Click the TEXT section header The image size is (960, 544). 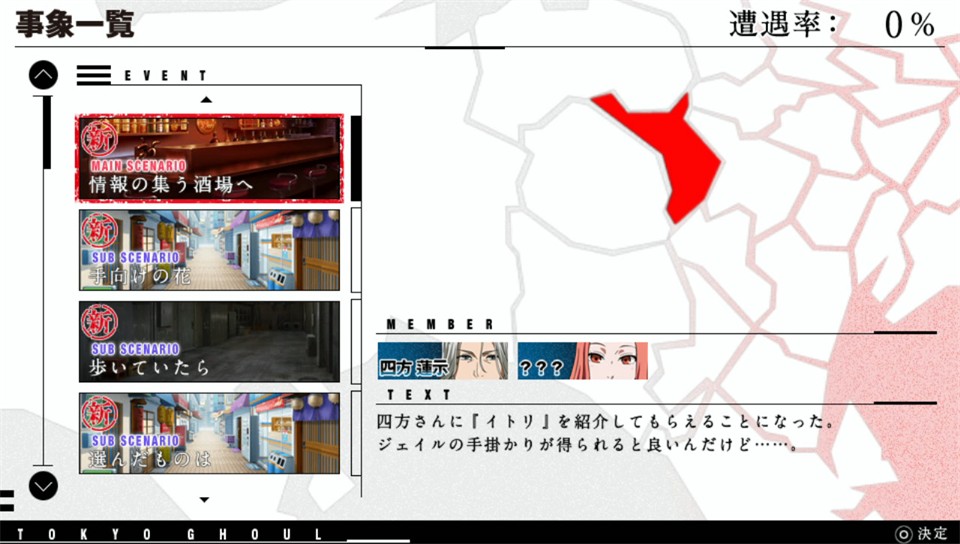click(x=419, y=395)
